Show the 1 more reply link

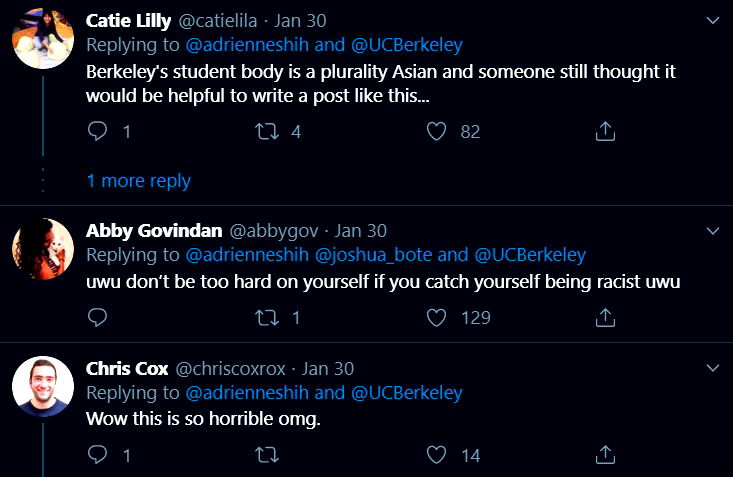click(x=138, y=181)
